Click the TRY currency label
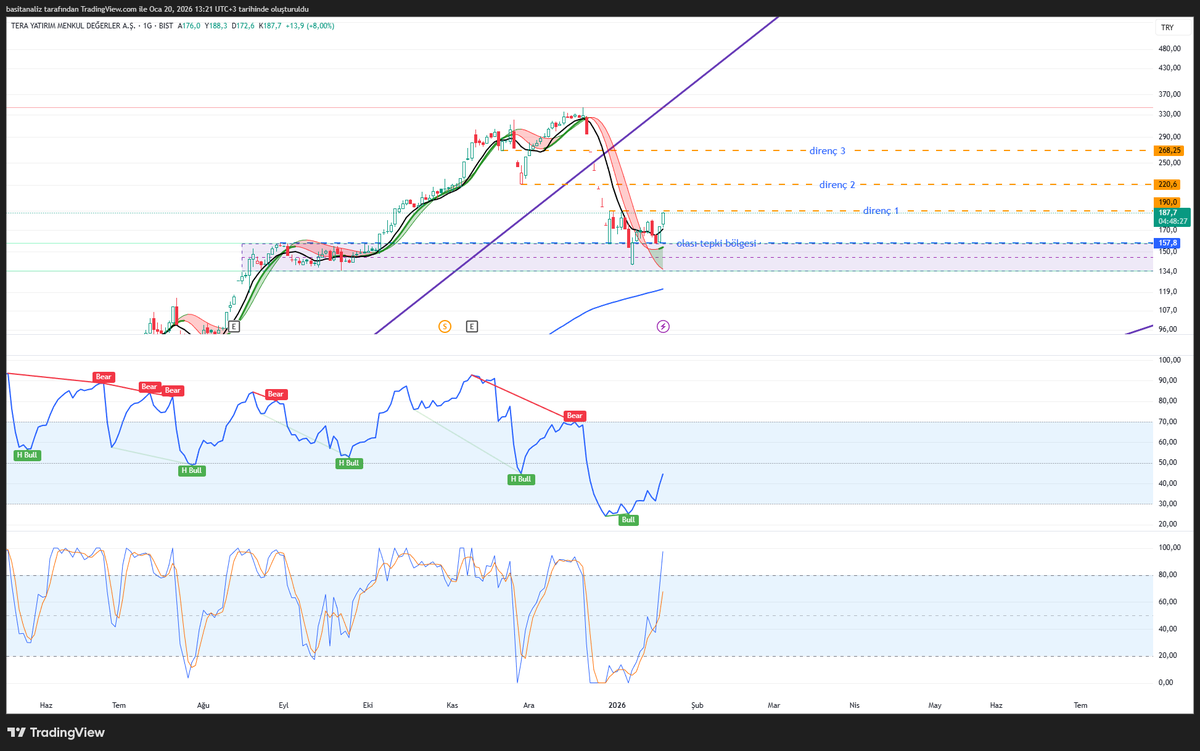The height and width of the screenshot is (751, 1200). (1166, 28)
